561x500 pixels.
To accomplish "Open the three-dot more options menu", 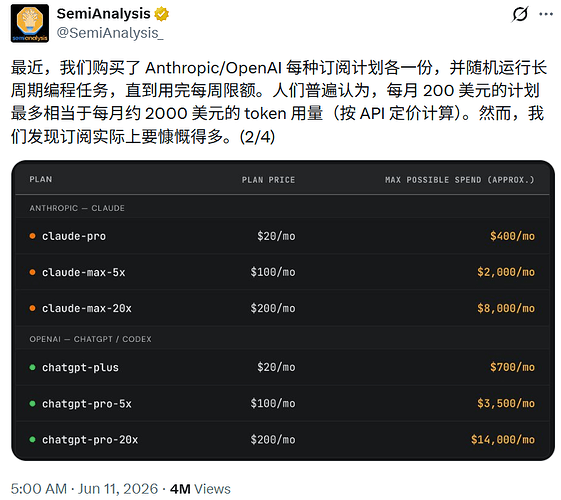I will pyautogui.click(x=546, y=14).
